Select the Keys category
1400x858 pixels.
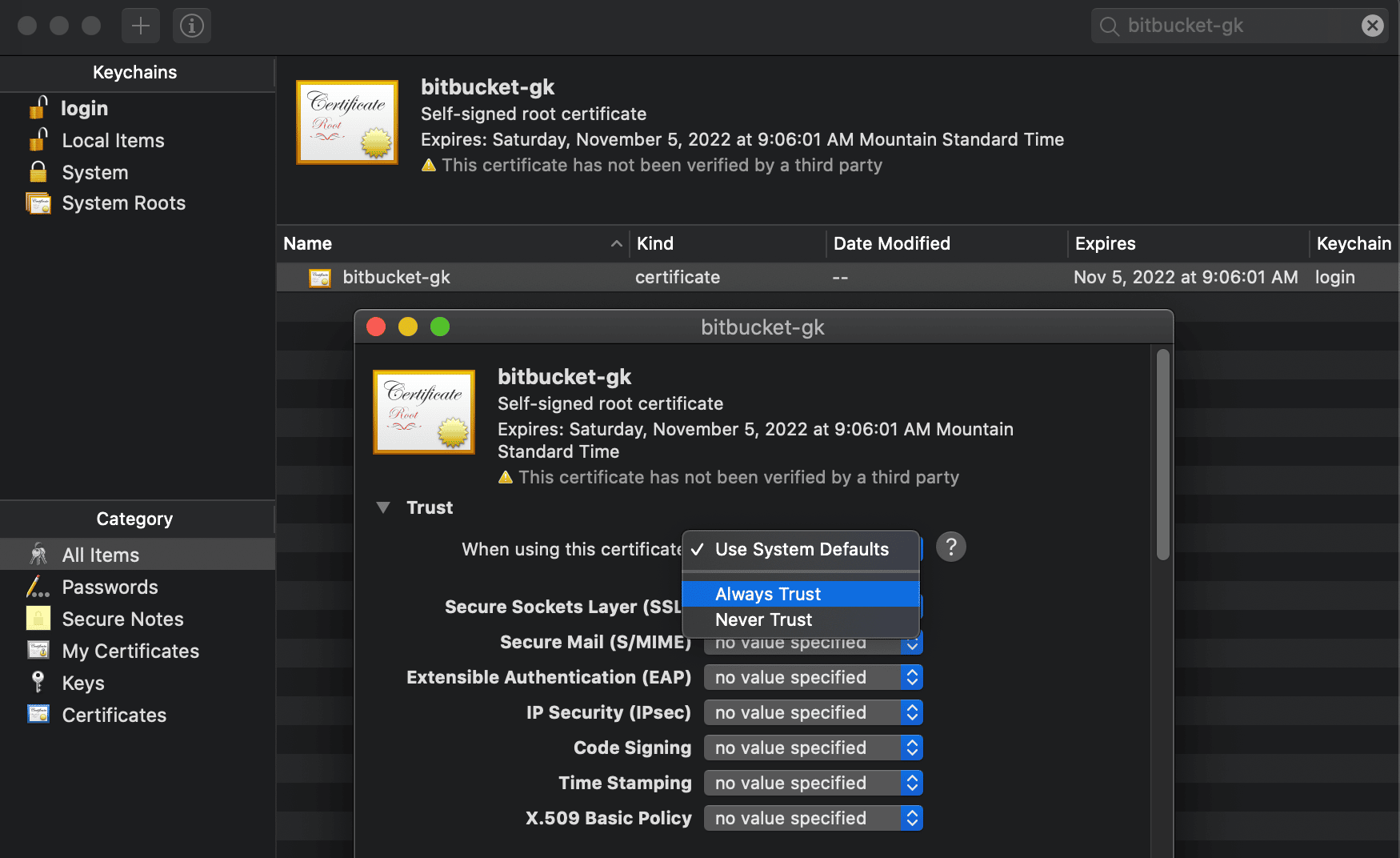coord(83,684)
